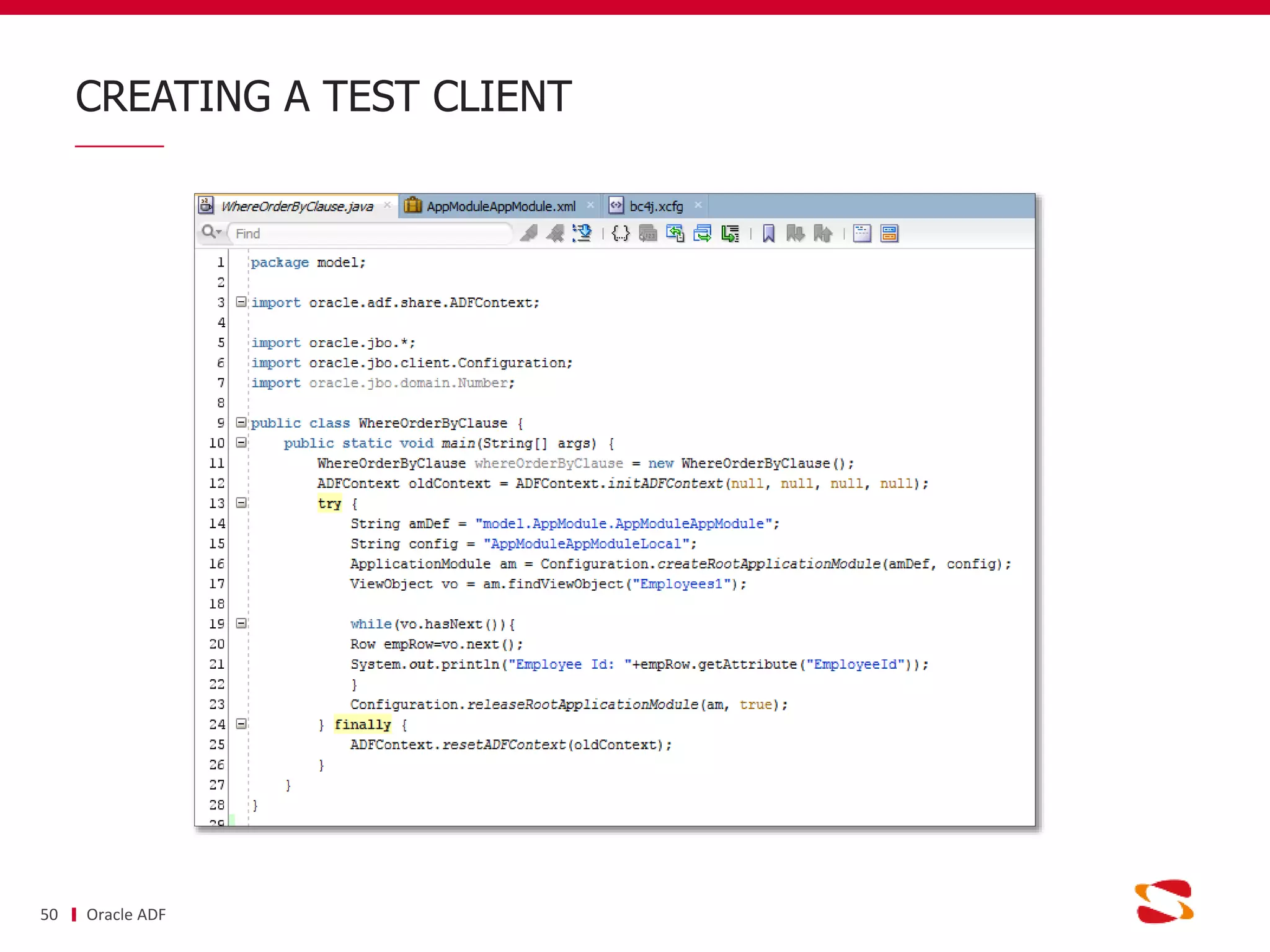The height and width of the screenshot is (952, 1270).
Task: Click 'createRootApplicationModule' method call
Action: tap(769, 564)
